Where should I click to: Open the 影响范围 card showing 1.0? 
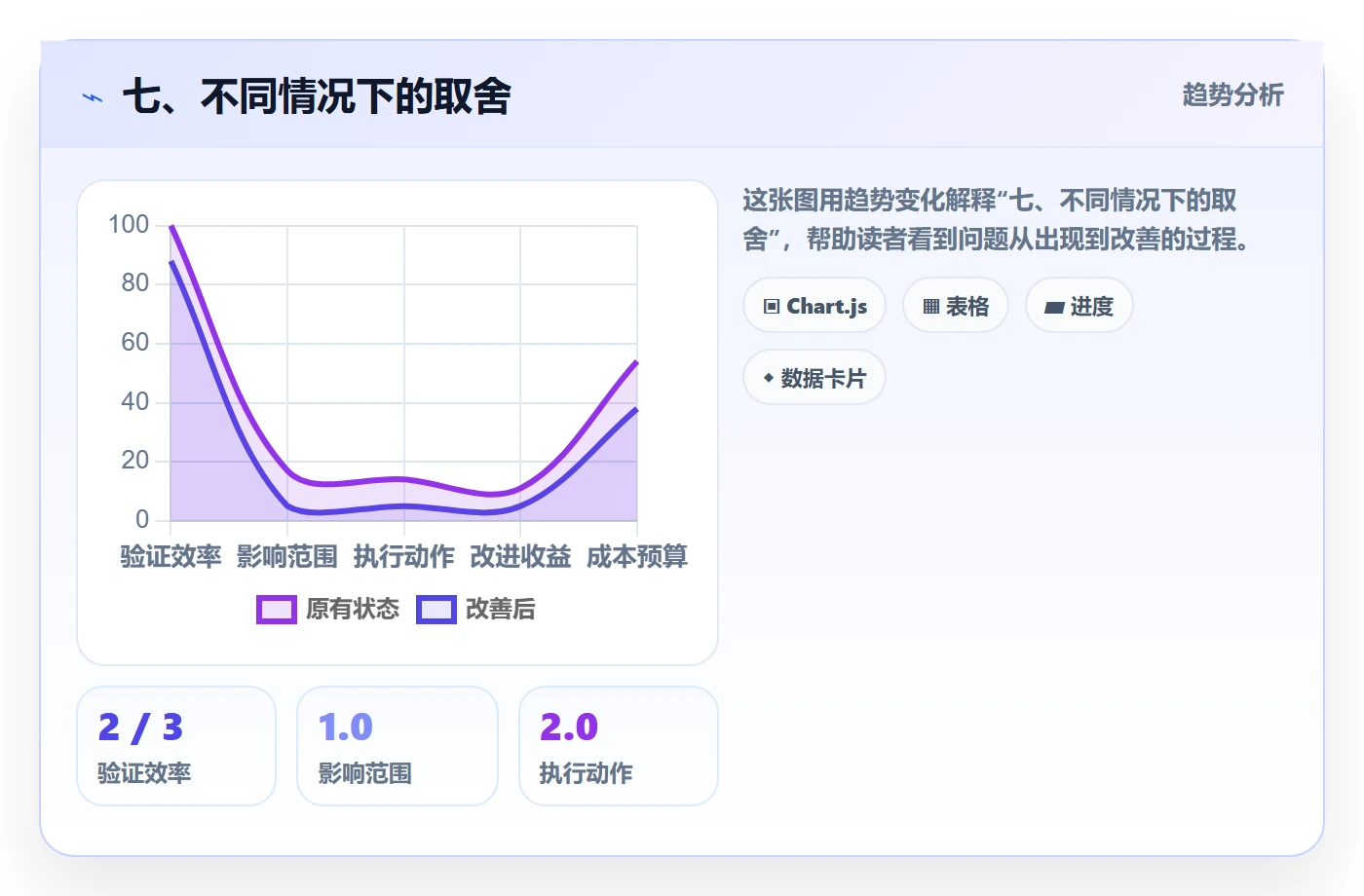(x=398, y=746)
